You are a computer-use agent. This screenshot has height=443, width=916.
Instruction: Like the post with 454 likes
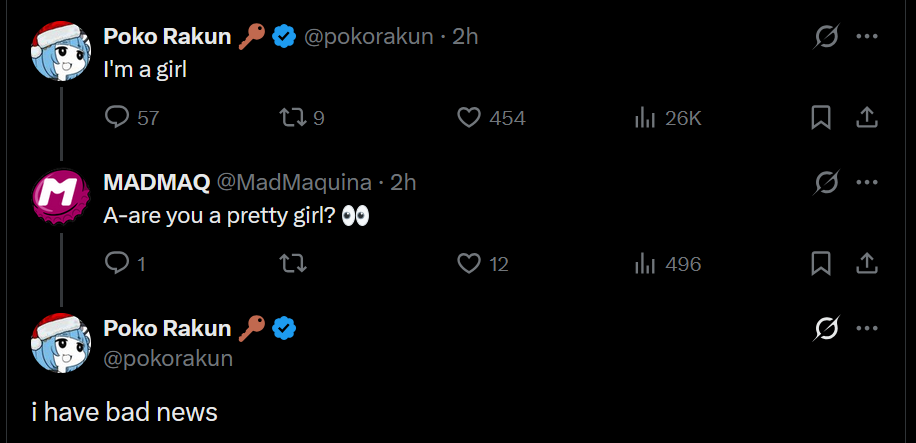pyautogui.click(x=470, y=118)
